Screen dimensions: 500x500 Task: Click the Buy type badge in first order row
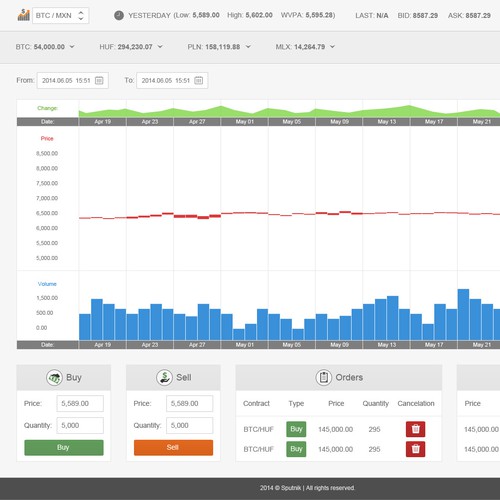296,429
